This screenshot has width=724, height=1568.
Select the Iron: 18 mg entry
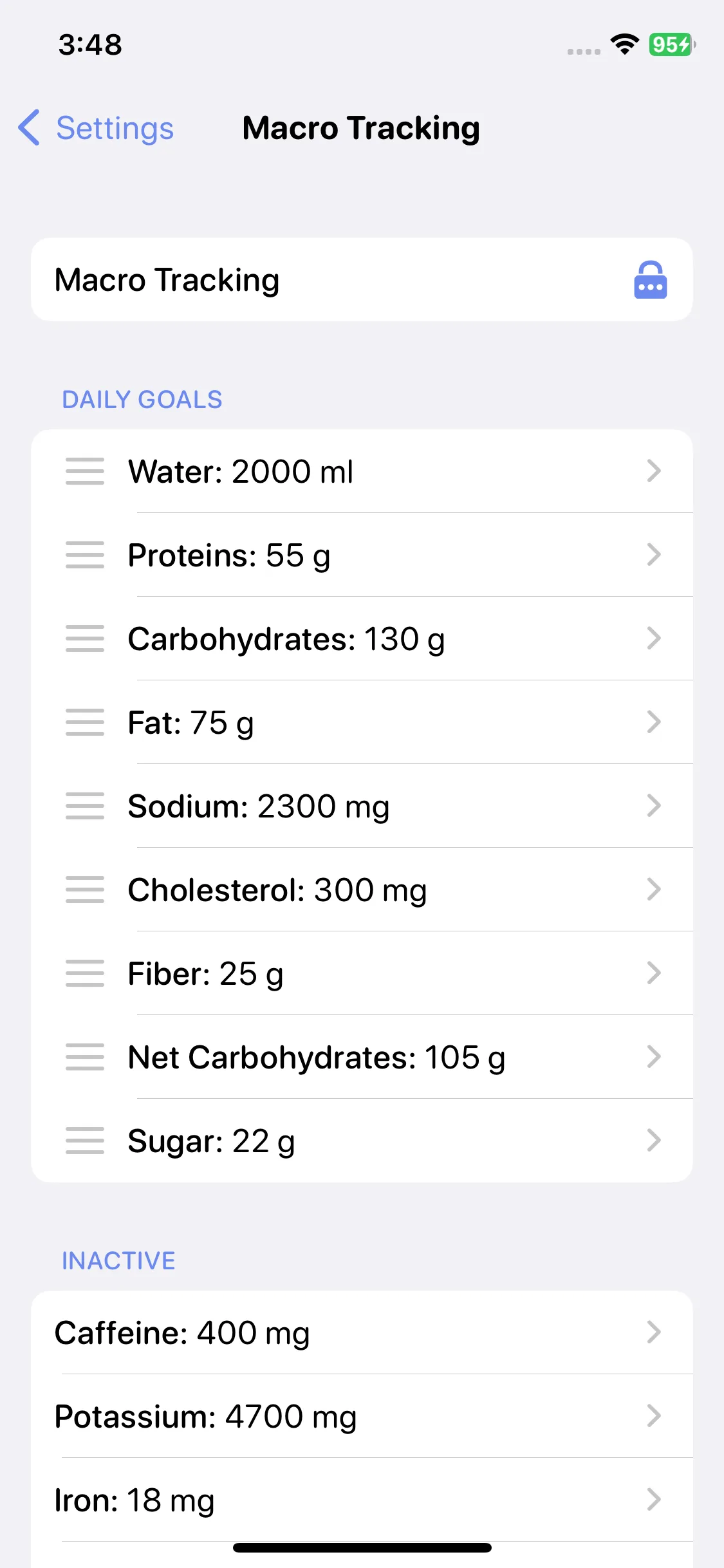(362, 1500)
